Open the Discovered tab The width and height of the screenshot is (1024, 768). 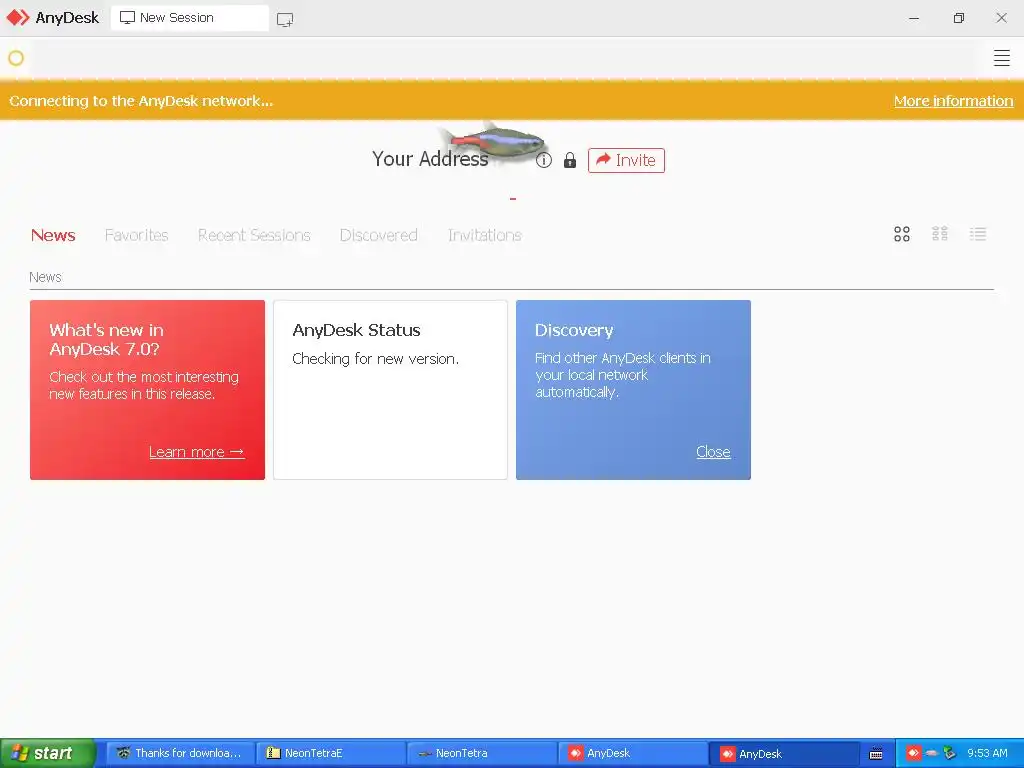pos(379,235)
